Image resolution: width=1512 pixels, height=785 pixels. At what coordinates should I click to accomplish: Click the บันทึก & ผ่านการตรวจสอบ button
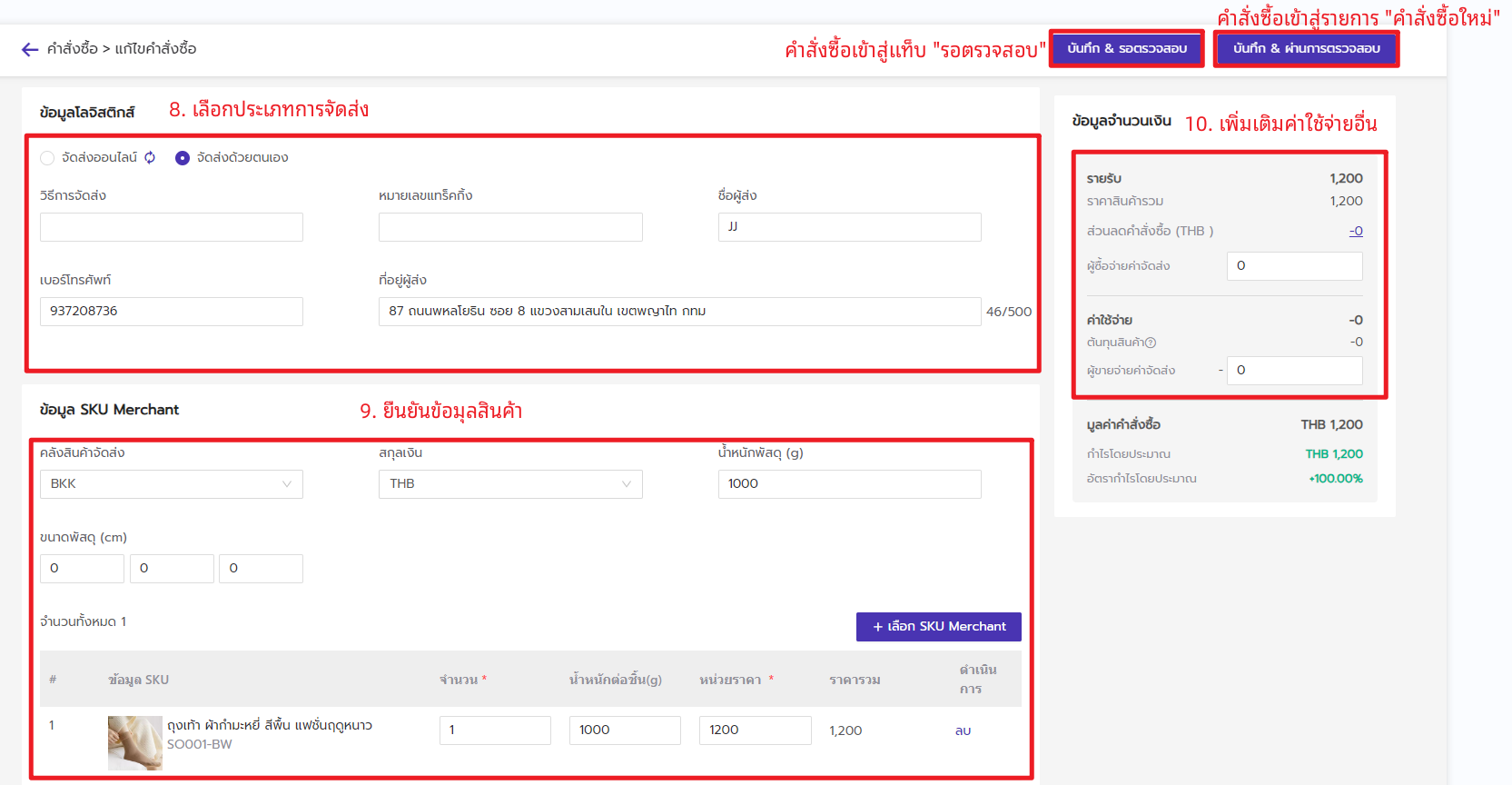click(x=1307, y=49)
